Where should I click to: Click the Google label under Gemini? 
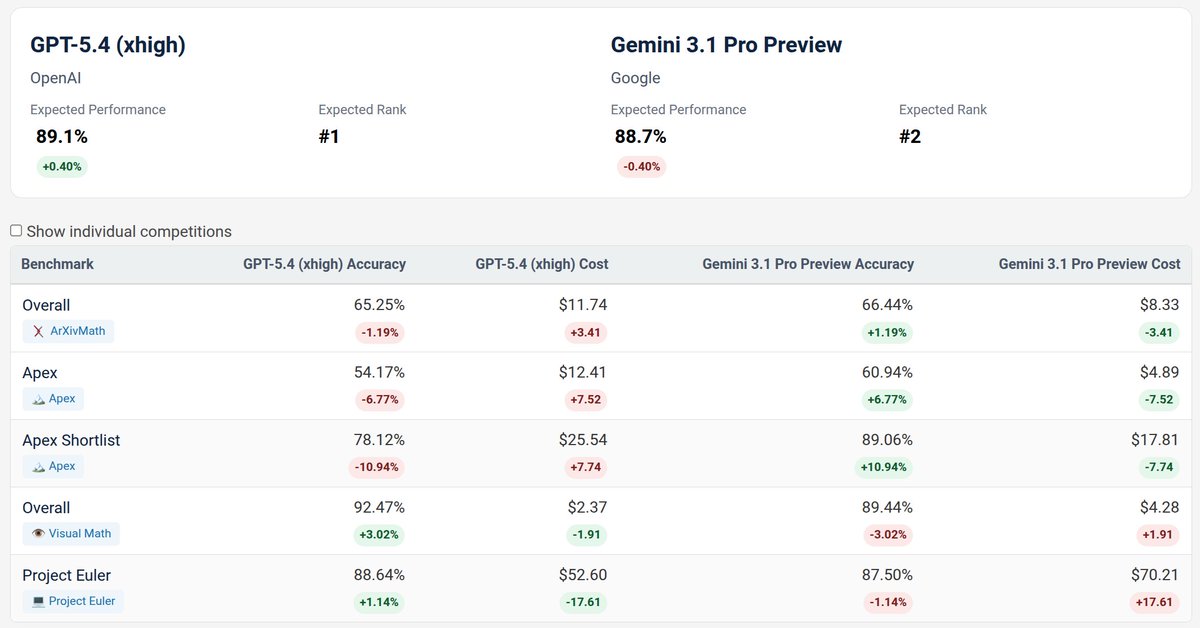point(634,77)
